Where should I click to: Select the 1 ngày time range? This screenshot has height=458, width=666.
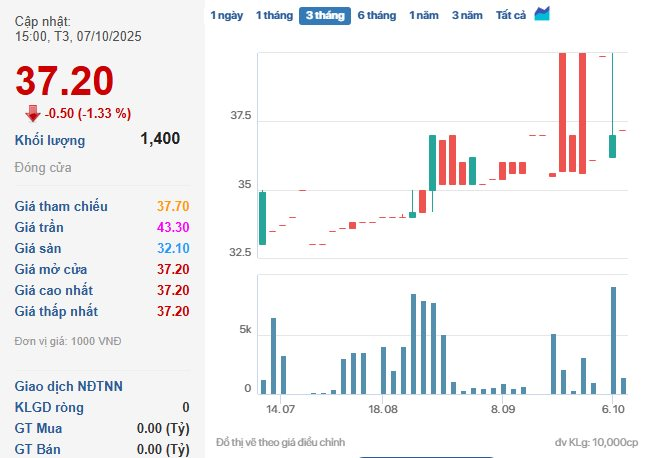pos(226,16)
